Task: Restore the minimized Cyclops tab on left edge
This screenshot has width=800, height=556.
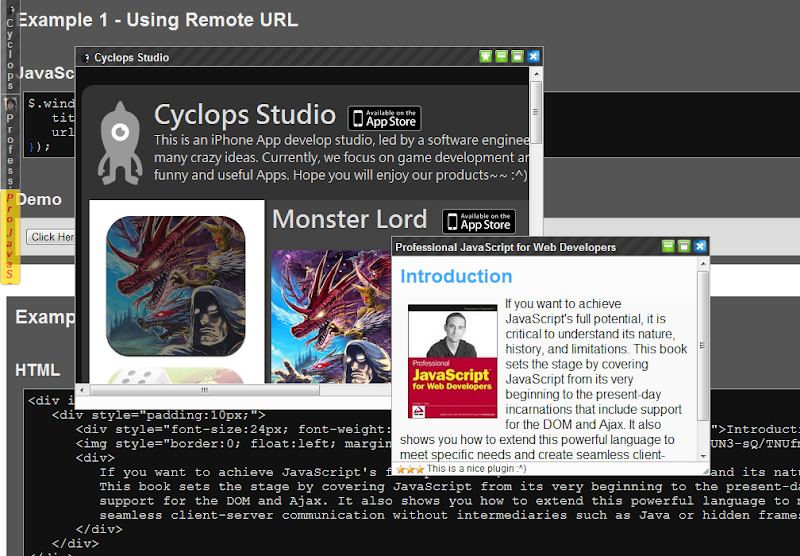Action: click(x=10, y=47)
